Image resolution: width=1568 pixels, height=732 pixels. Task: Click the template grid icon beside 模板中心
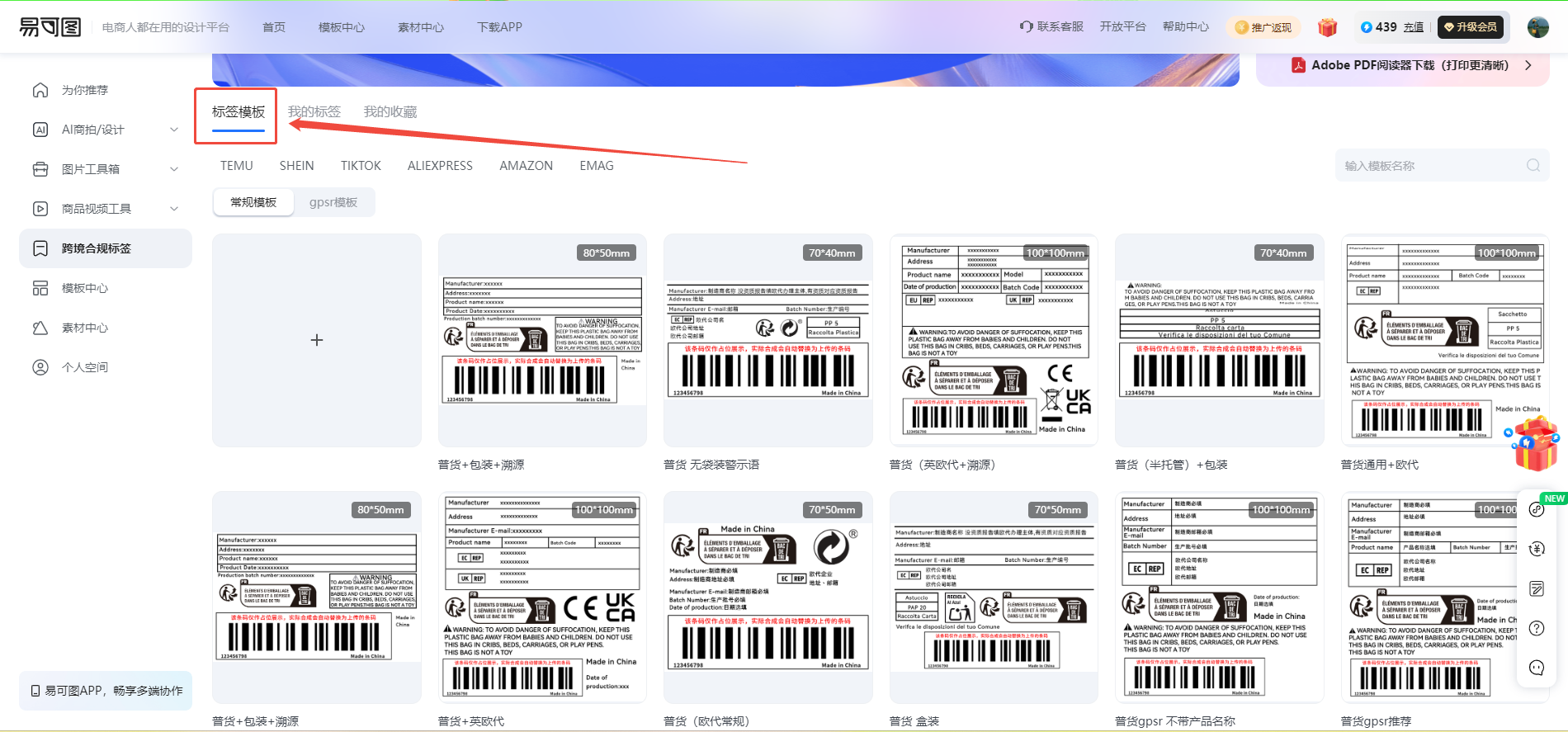(x=40, y=288)
